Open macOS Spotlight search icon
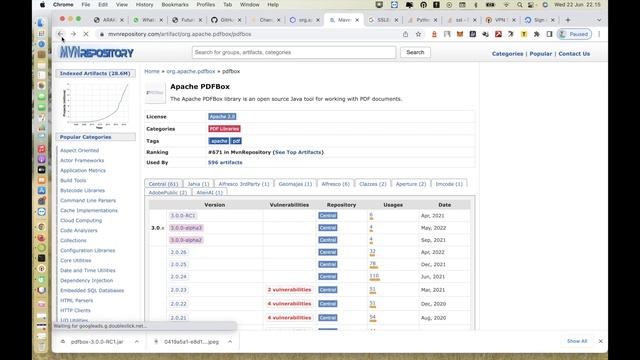640x360 pixels. tap(520, 4)
